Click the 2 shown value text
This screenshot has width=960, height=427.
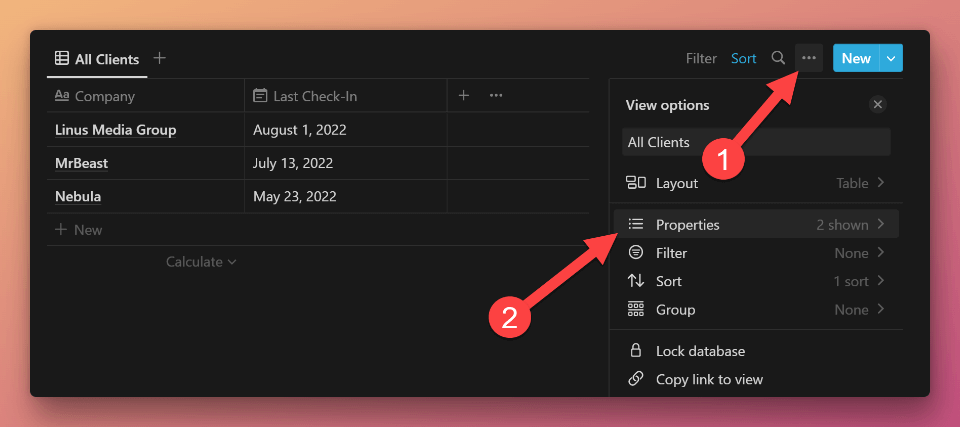click(842, 225)
